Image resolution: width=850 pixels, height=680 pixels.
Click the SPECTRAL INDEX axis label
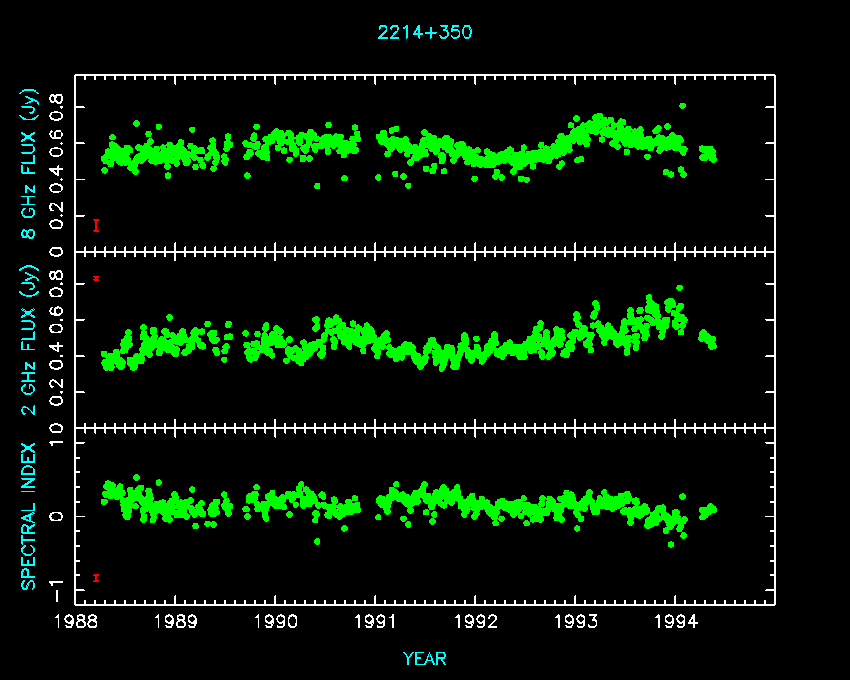[x=29, y=516]
